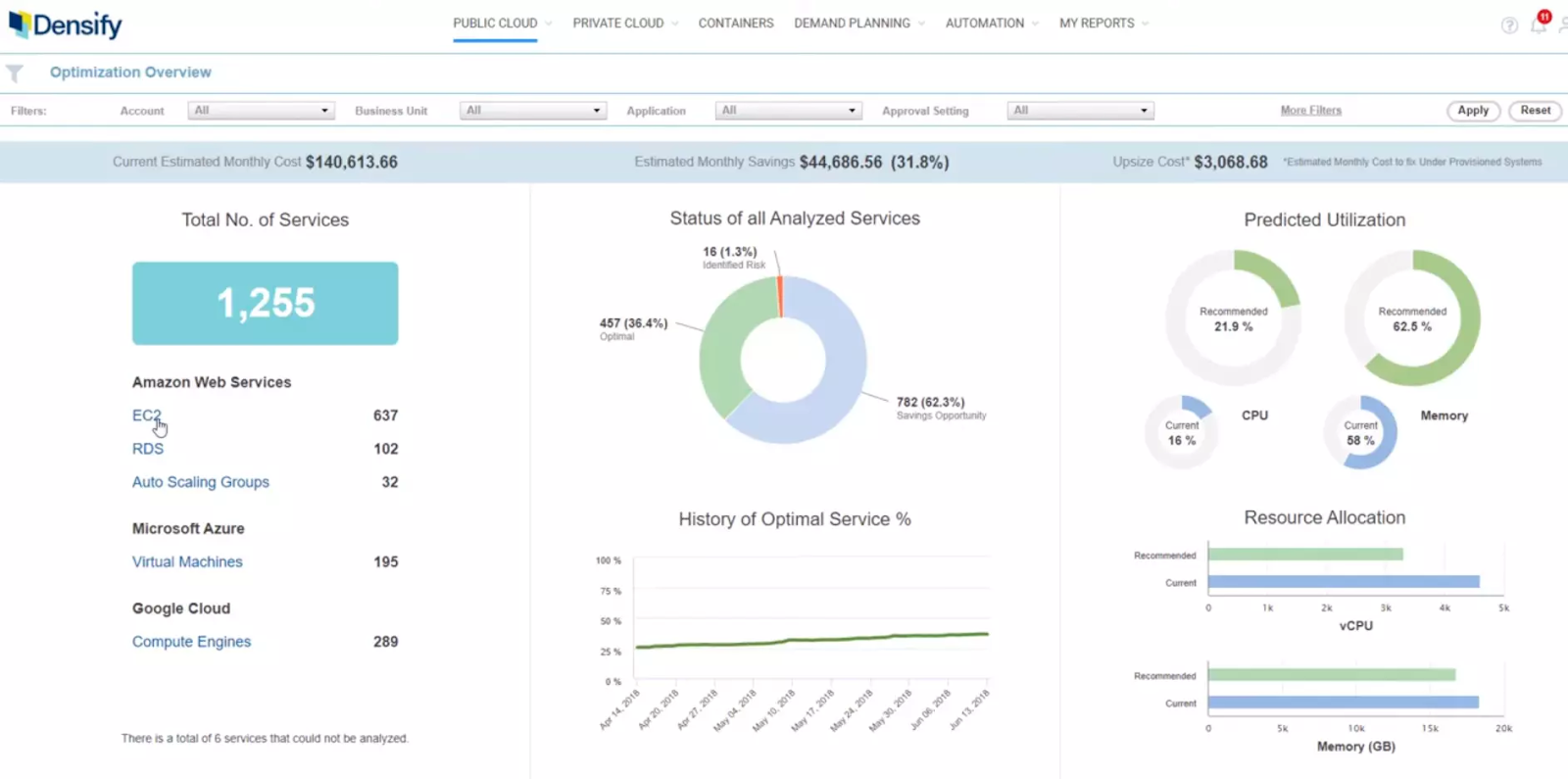Click the Estimated Monthly Savings $44,686.56 value
The height and width of the screenshot is (779, 1568).
pyautogui.click(x=841, y=163)
